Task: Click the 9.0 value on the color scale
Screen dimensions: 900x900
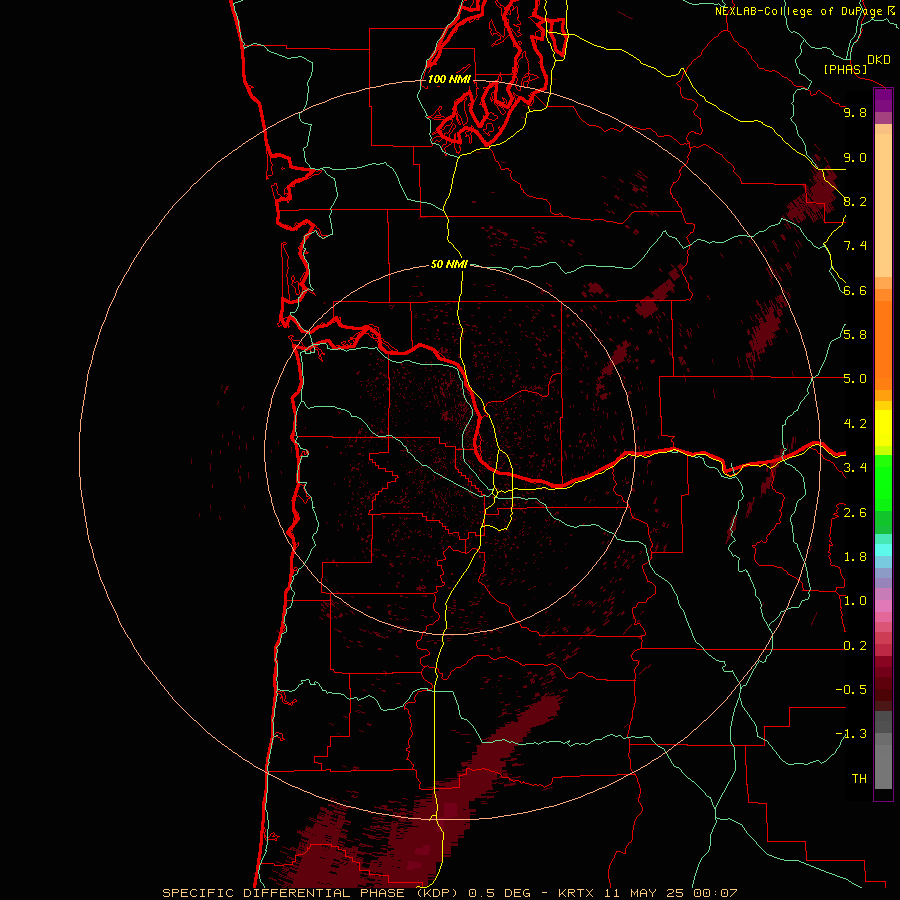Action: (855, 157)
